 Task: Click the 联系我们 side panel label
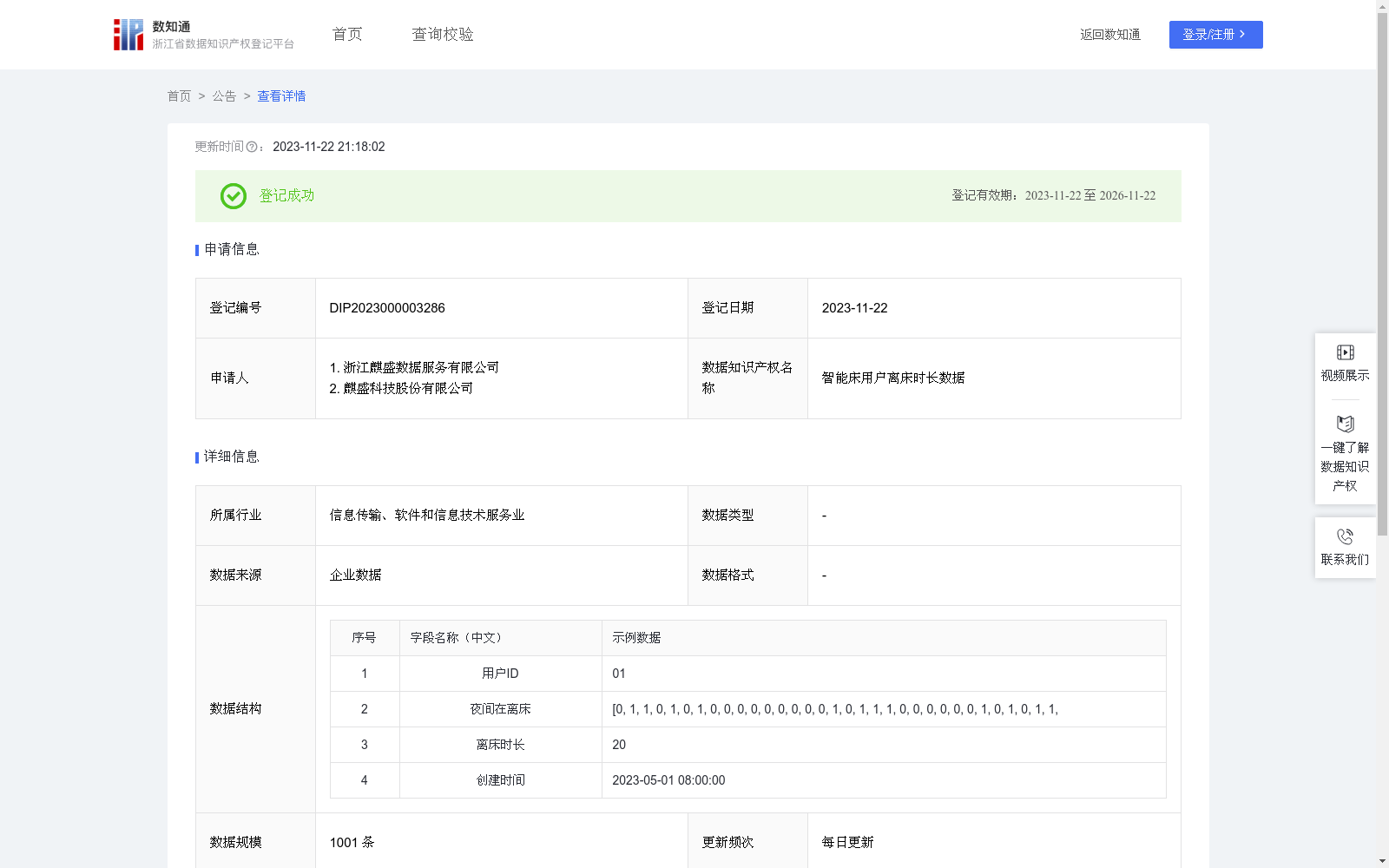1346,559
